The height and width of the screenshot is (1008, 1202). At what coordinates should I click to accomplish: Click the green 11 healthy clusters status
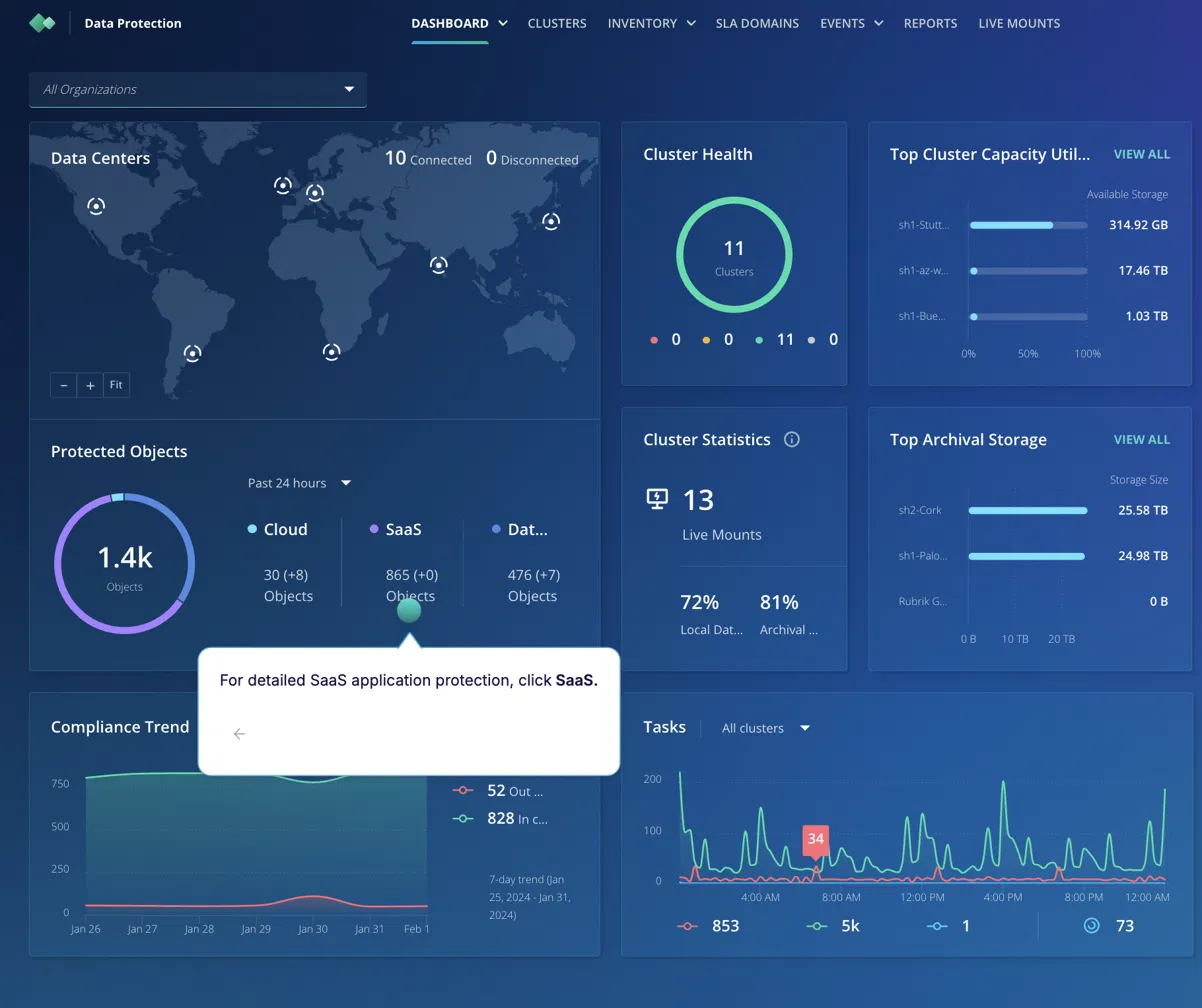click(x=775, y=340)
